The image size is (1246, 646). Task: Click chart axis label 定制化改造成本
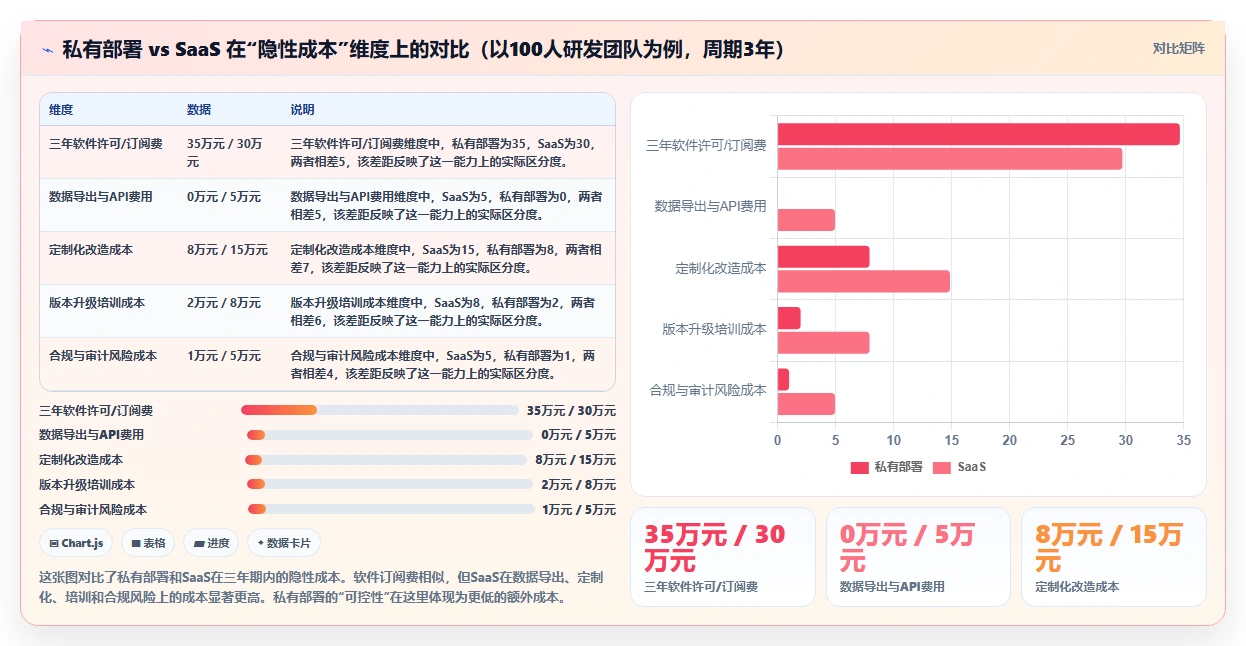pos(721,268)
